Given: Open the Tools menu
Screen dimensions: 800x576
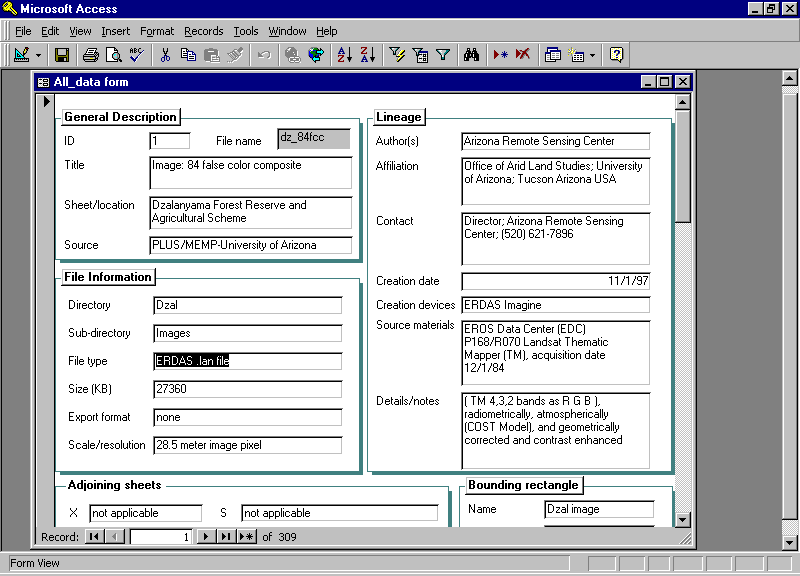Looking at the screenshot, I should coord(246,31).
